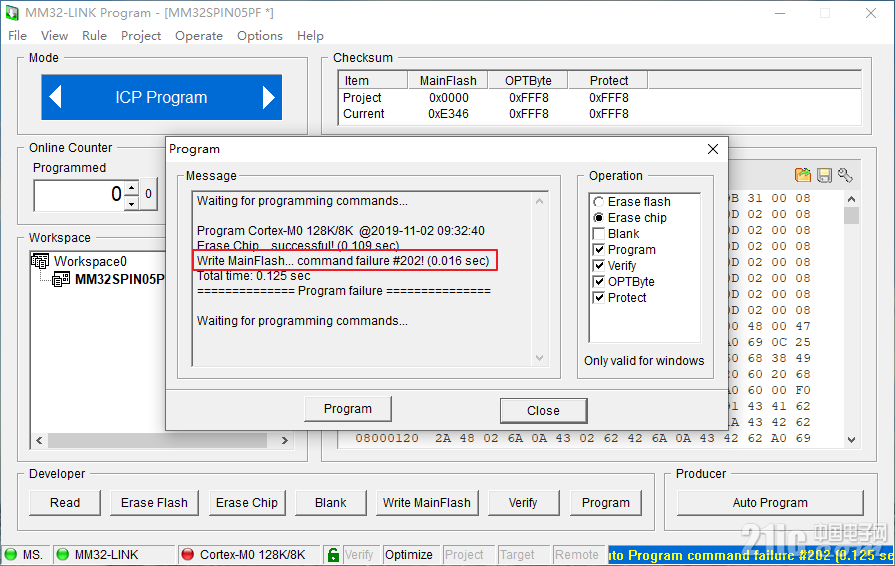Click the green MS. status indicator

coord(11,555)
